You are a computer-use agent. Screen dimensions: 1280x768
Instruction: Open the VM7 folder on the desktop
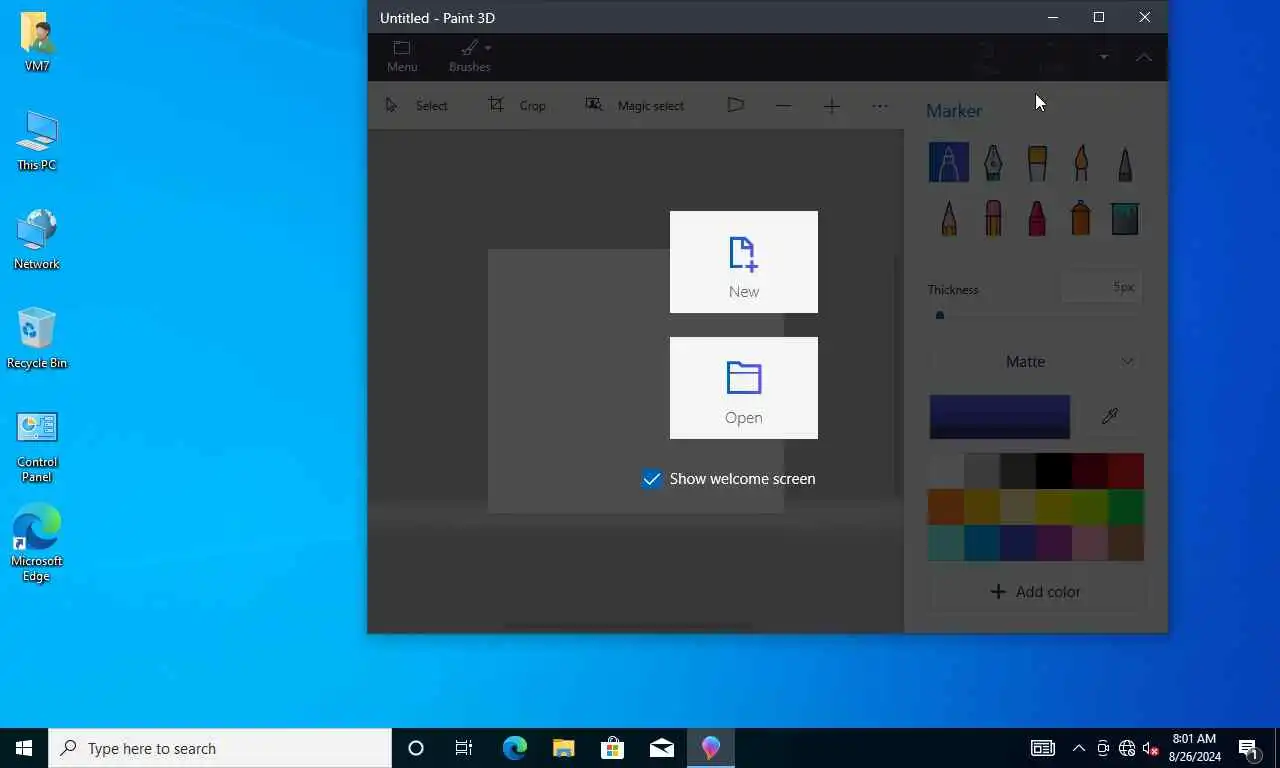pyautogui.click(x=37, y=42)
